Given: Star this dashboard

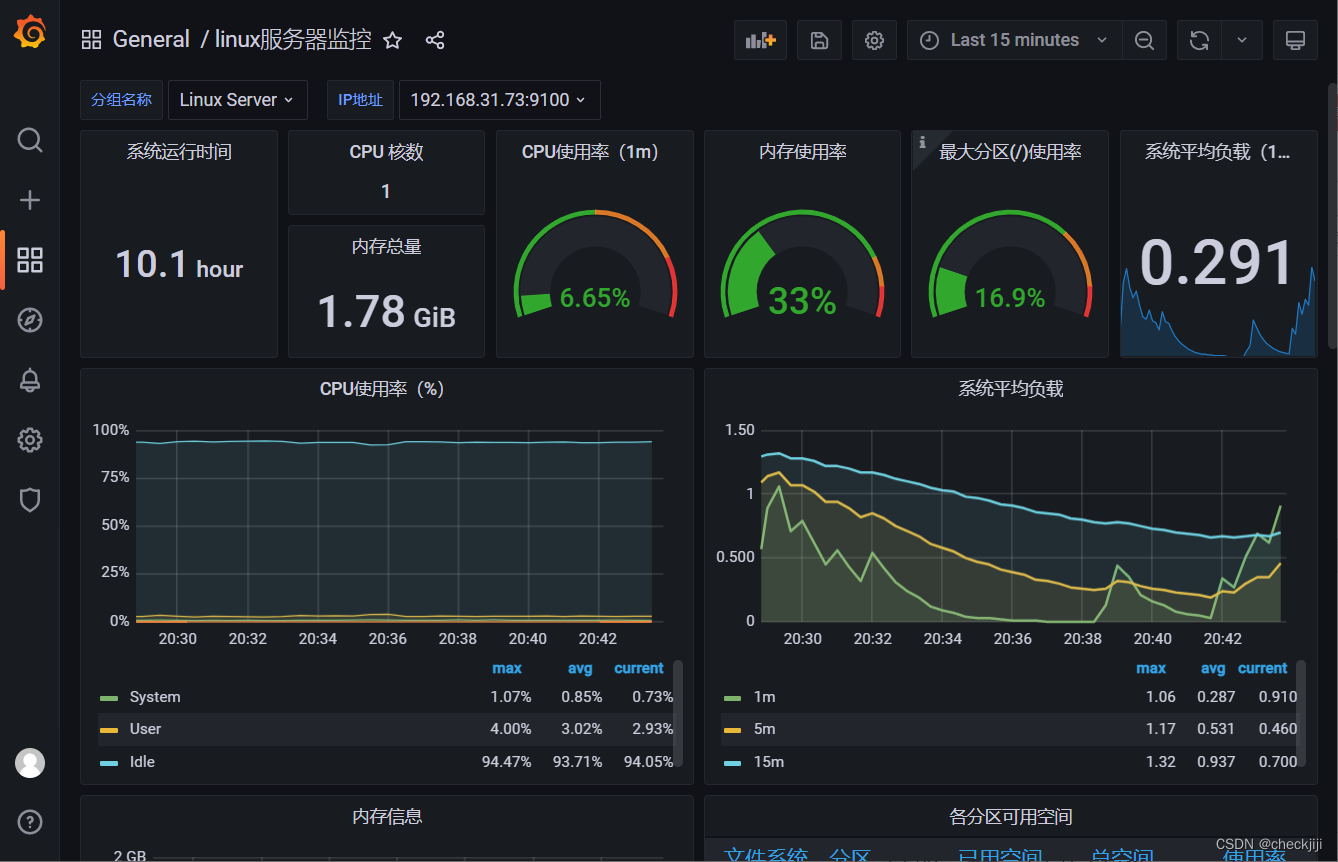Looking at the screenshot, I should pyautogui.click(x=392, y=41).
